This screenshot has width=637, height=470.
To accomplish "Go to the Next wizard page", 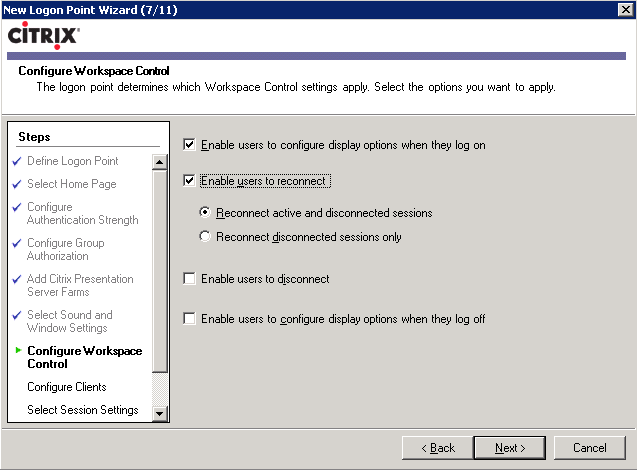I will [x=510, y=448].
